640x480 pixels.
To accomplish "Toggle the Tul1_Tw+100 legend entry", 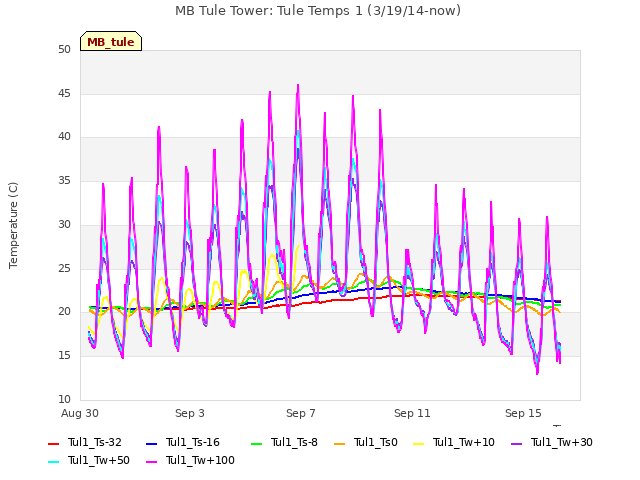I will (x=191, y=460).
